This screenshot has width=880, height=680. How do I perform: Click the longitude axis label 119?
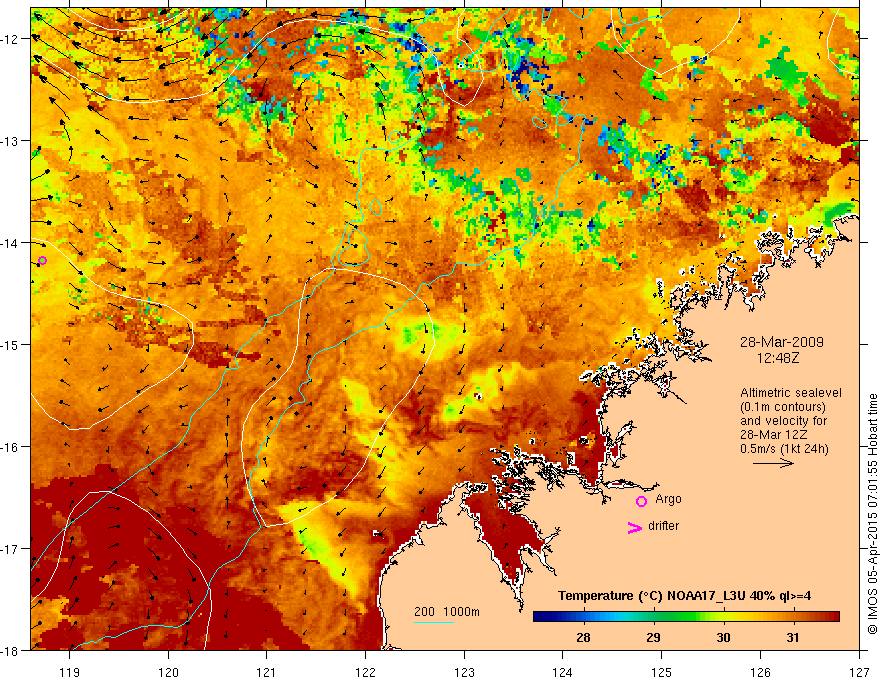(x=70, y=672)
